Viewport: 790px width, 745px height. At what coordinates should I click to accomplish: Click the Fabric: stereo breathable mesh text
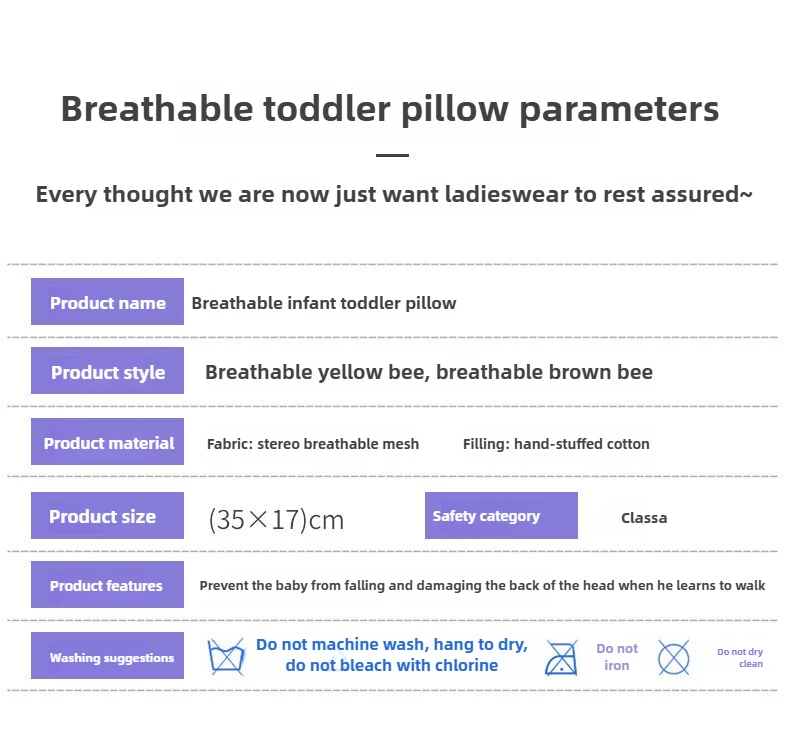tap(313, 444)
